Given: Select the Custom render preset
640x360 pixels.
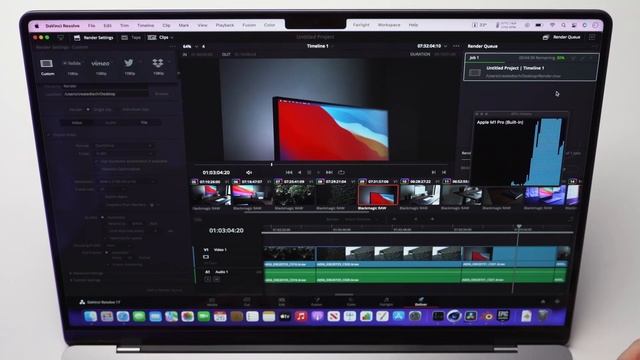Looking at the screenshot, I should [47, 67].
